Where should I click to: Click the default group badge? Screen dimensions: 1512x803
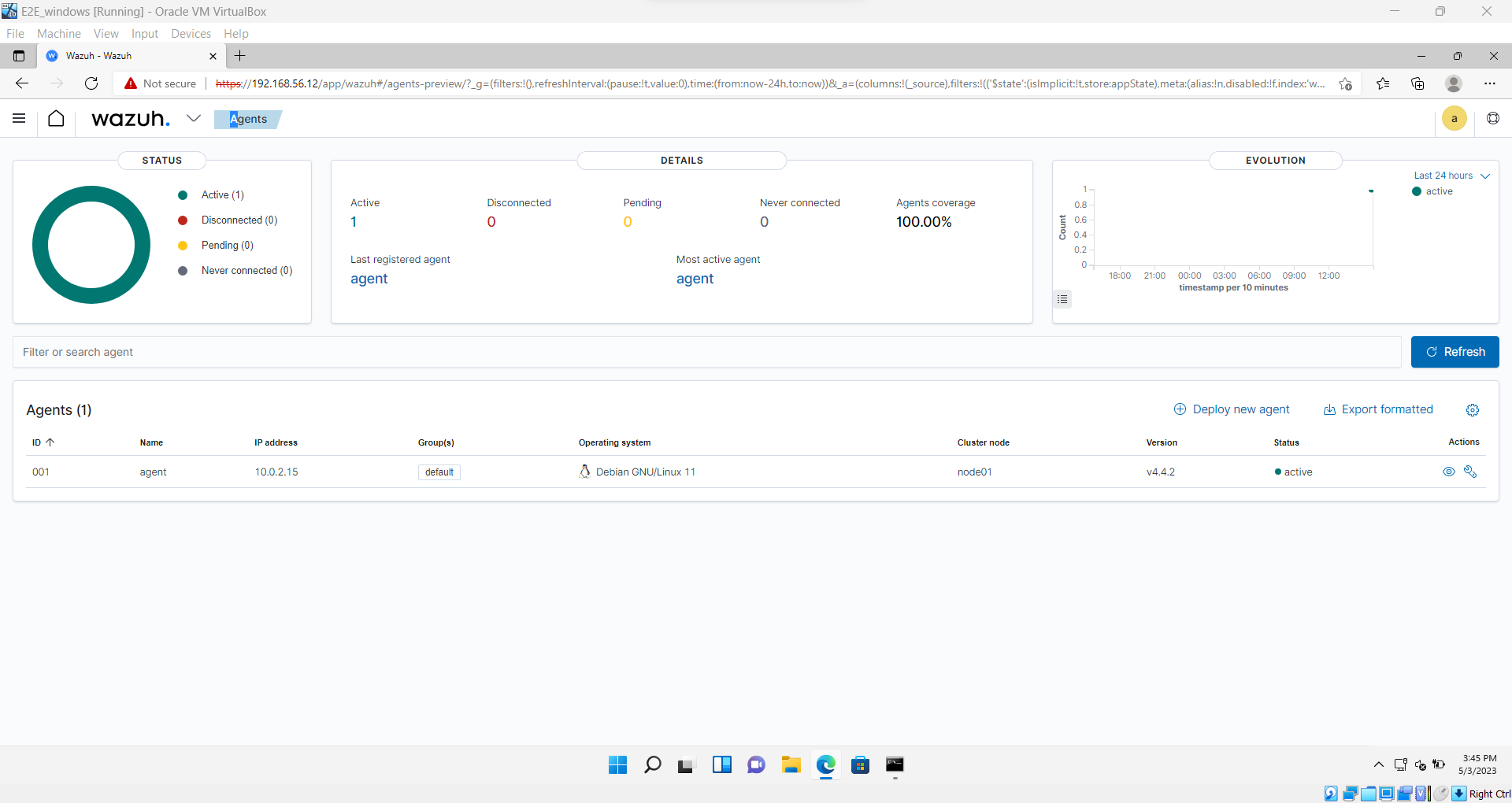tap(439, 472)
